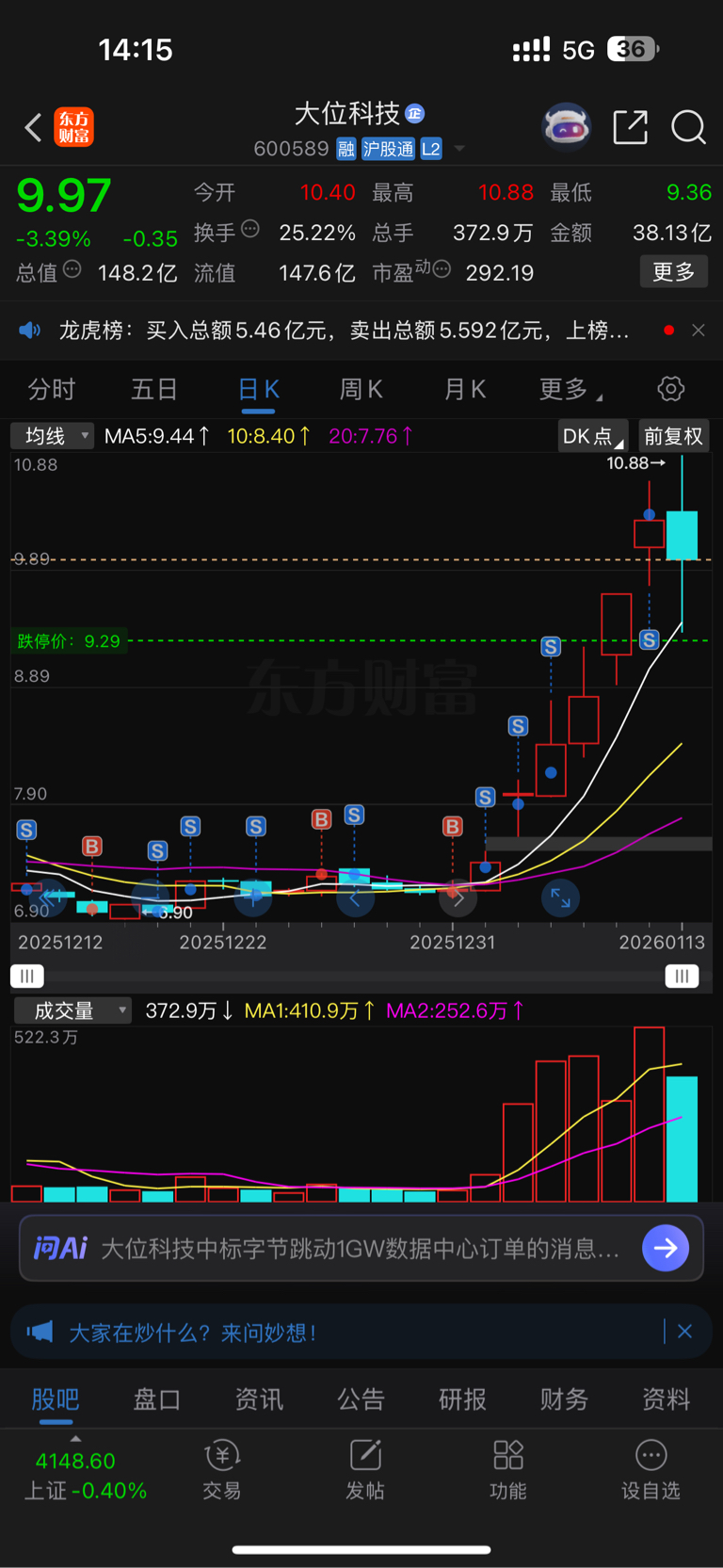Select the 盘口 tab
This screenshot has width=723, height=1568.
157,1399
